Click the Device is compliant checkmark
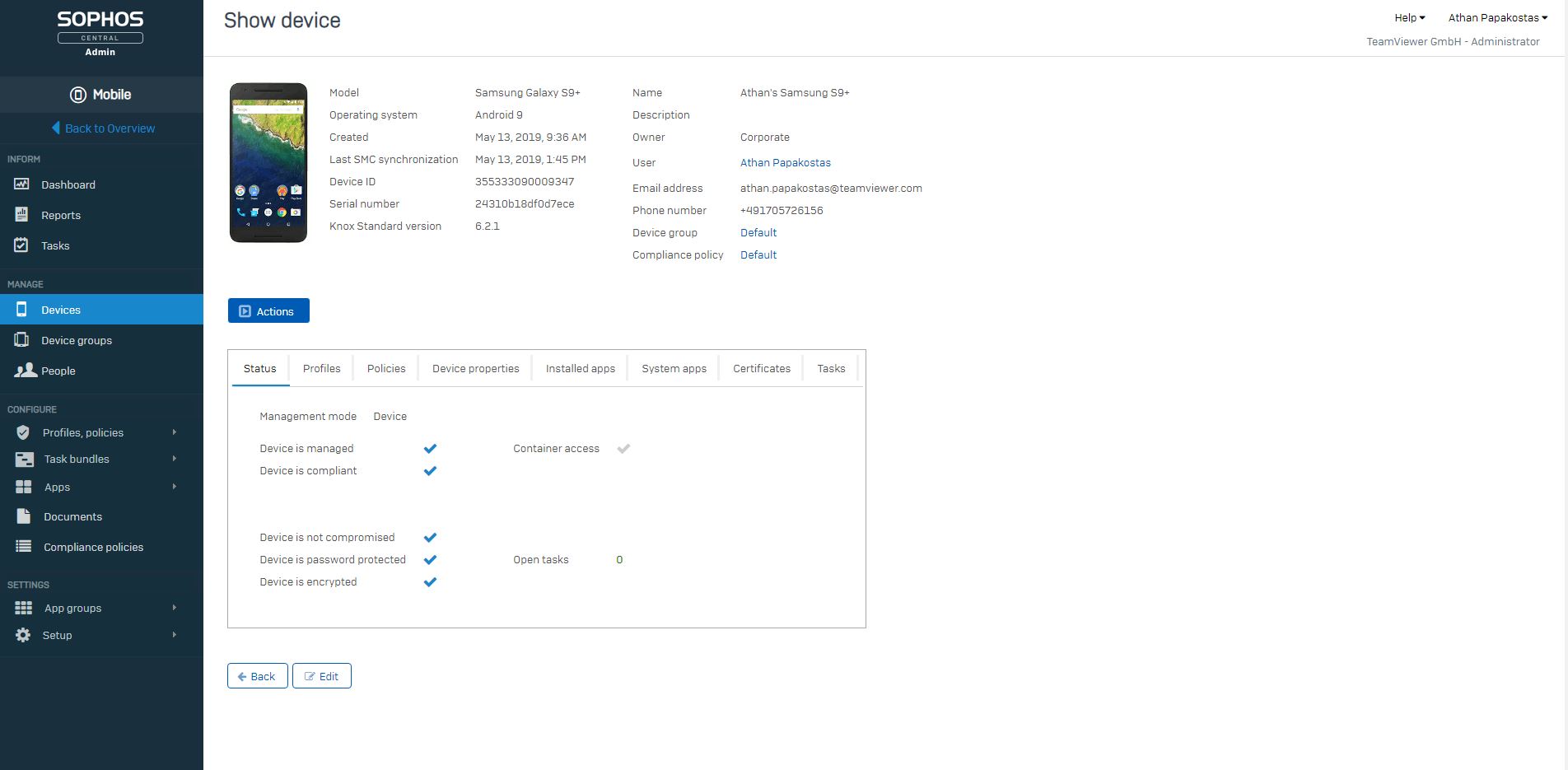Image resolution: width=1568 pixels, height=770 pixels. [430, 471]
